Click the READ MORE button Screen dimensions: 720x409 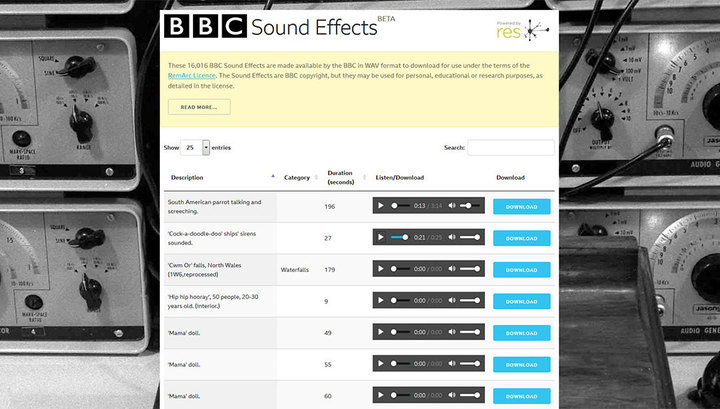tap(199, 107)
